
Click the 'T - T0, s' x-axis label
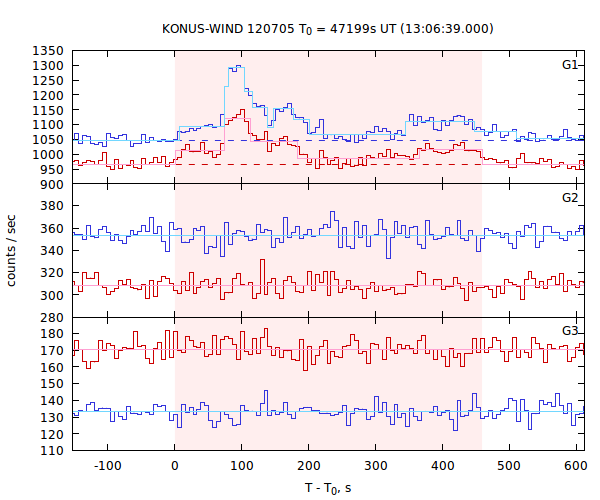click(x=328, y=488)
